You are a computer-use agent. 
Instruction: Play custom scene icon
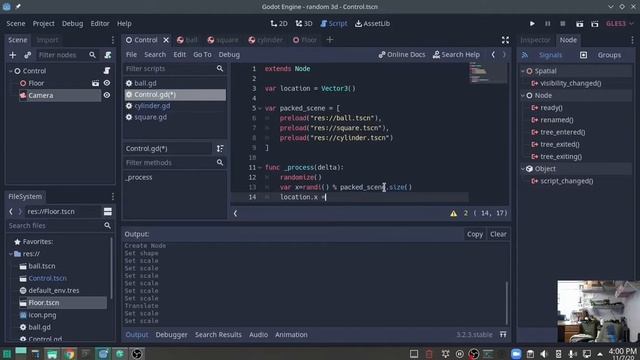click(x=595, y=24)
